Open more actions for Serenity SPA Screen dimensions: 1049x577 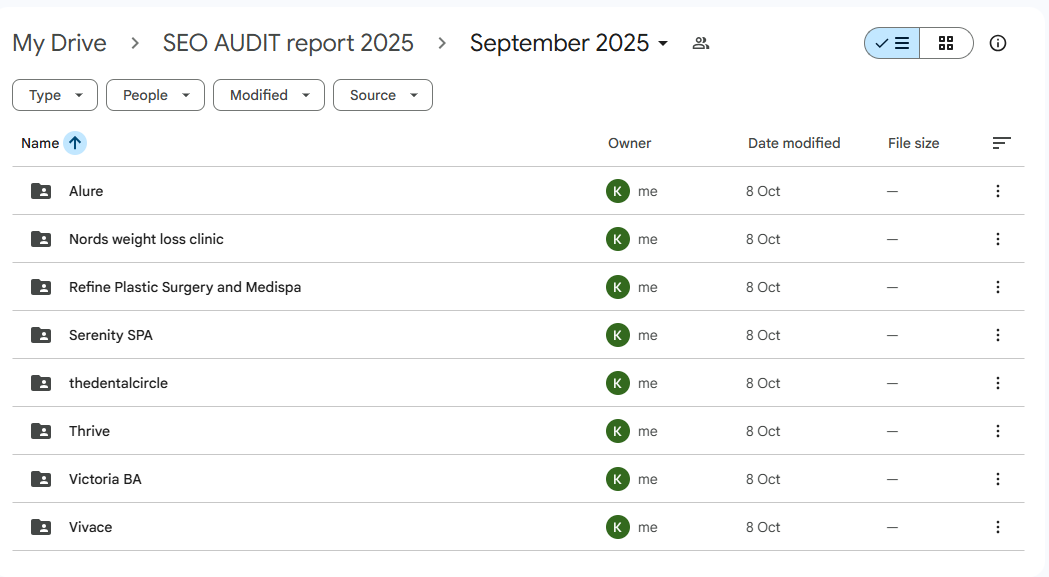pos(997,335)
